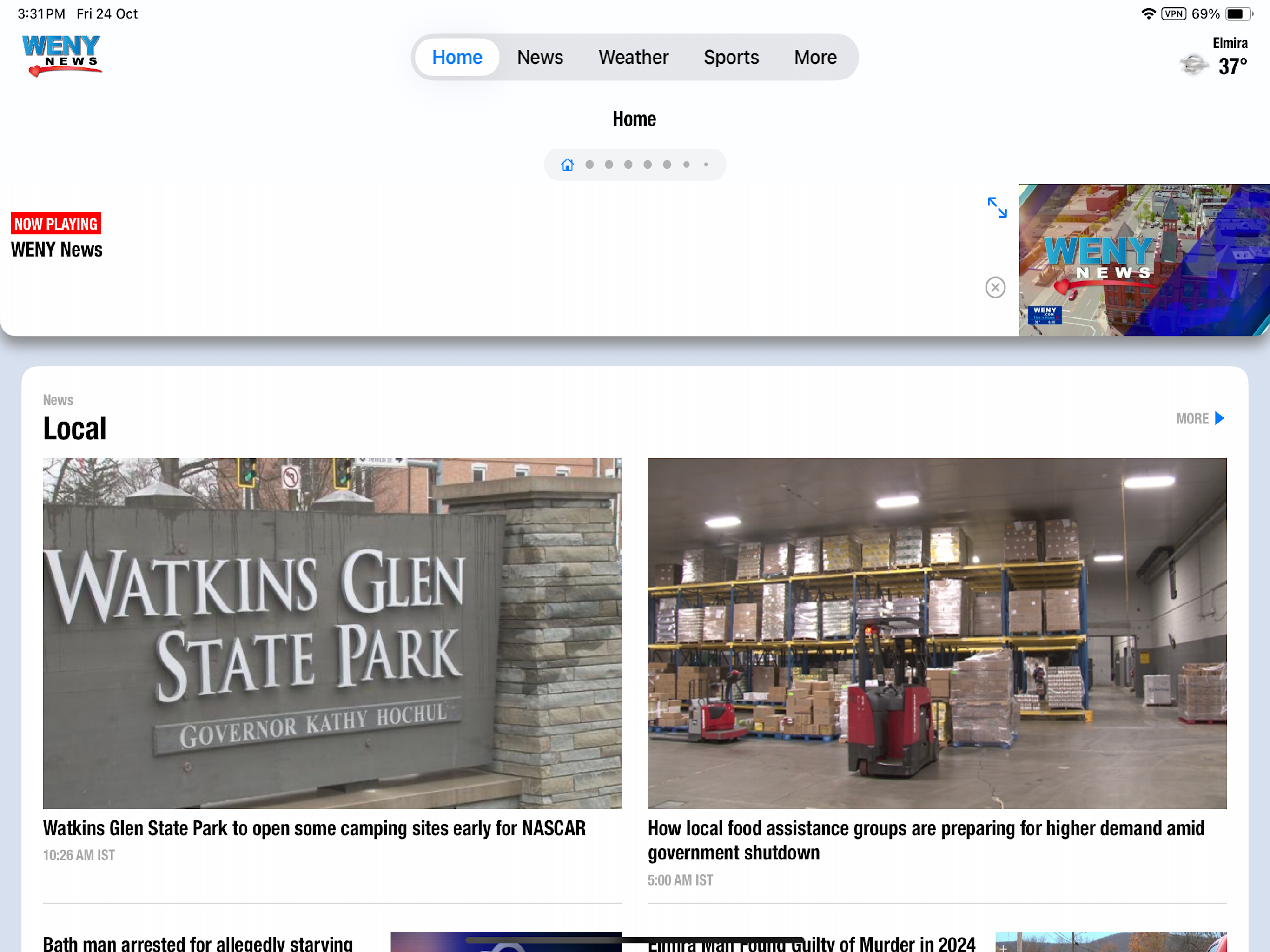Read the food assistance groups shutdown headline
Screen dimensions: 1270x952
926,840
